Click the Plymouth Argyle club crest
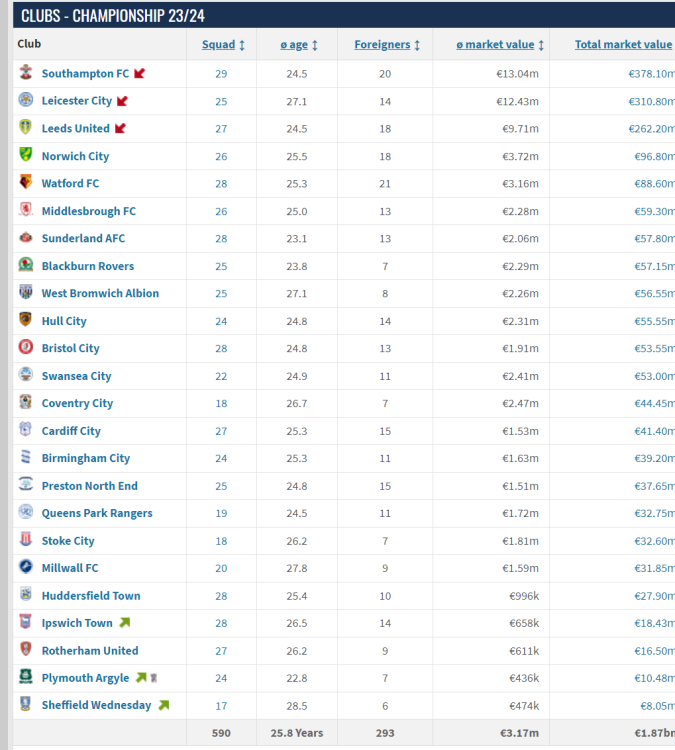The image size is (675, 750). pos(26,677)
